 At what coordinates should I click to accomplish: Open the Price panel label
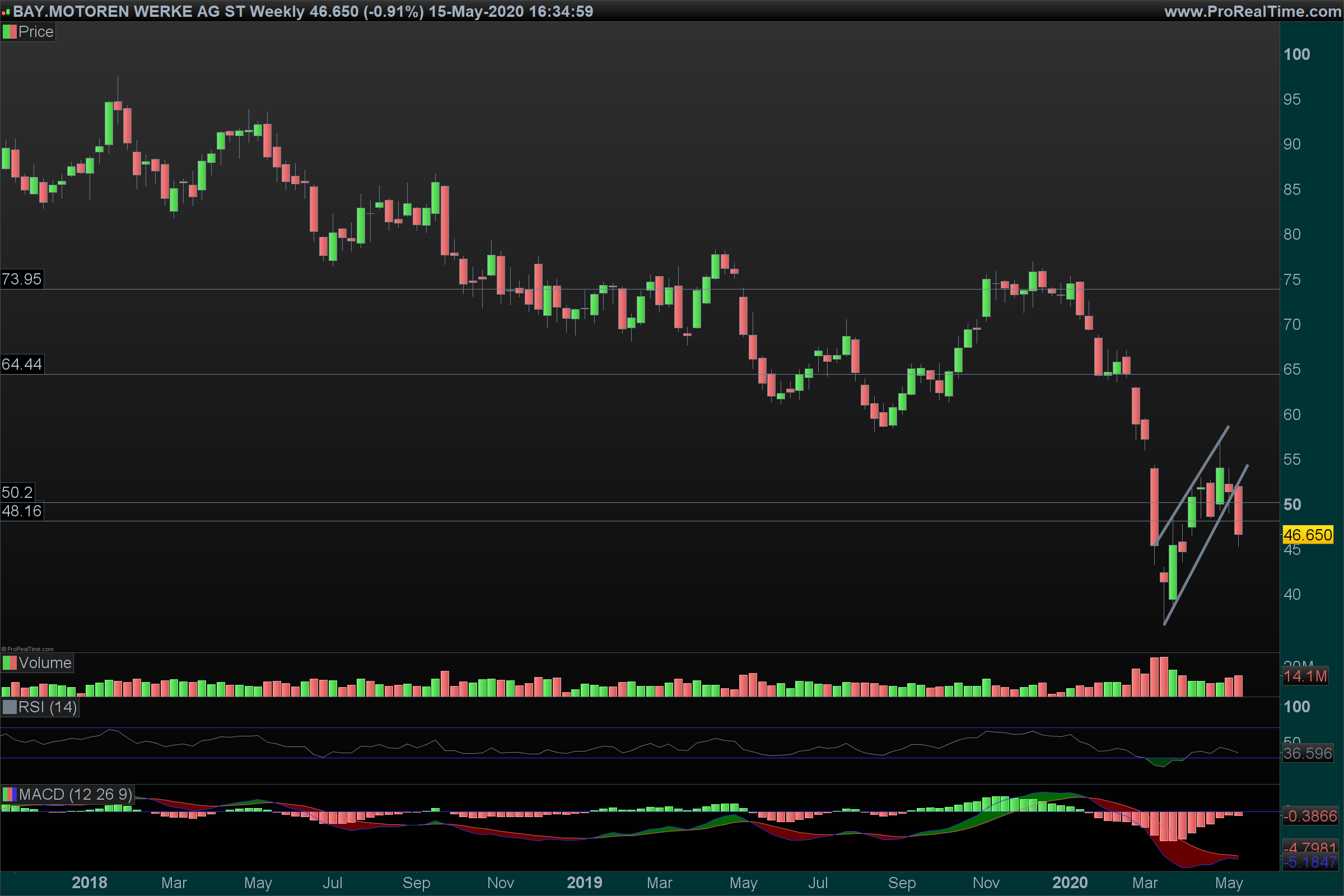[35, 32]
